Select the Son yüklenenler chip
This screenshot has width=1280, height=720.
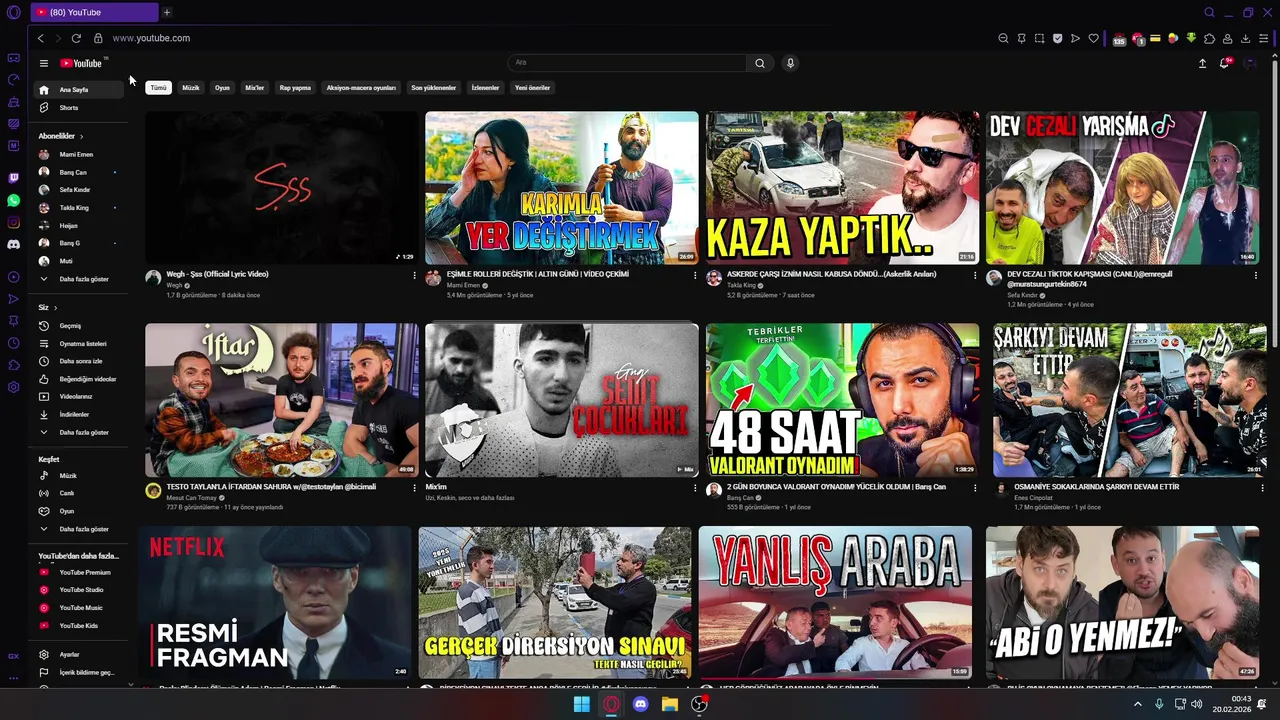(x=433, y=88)
